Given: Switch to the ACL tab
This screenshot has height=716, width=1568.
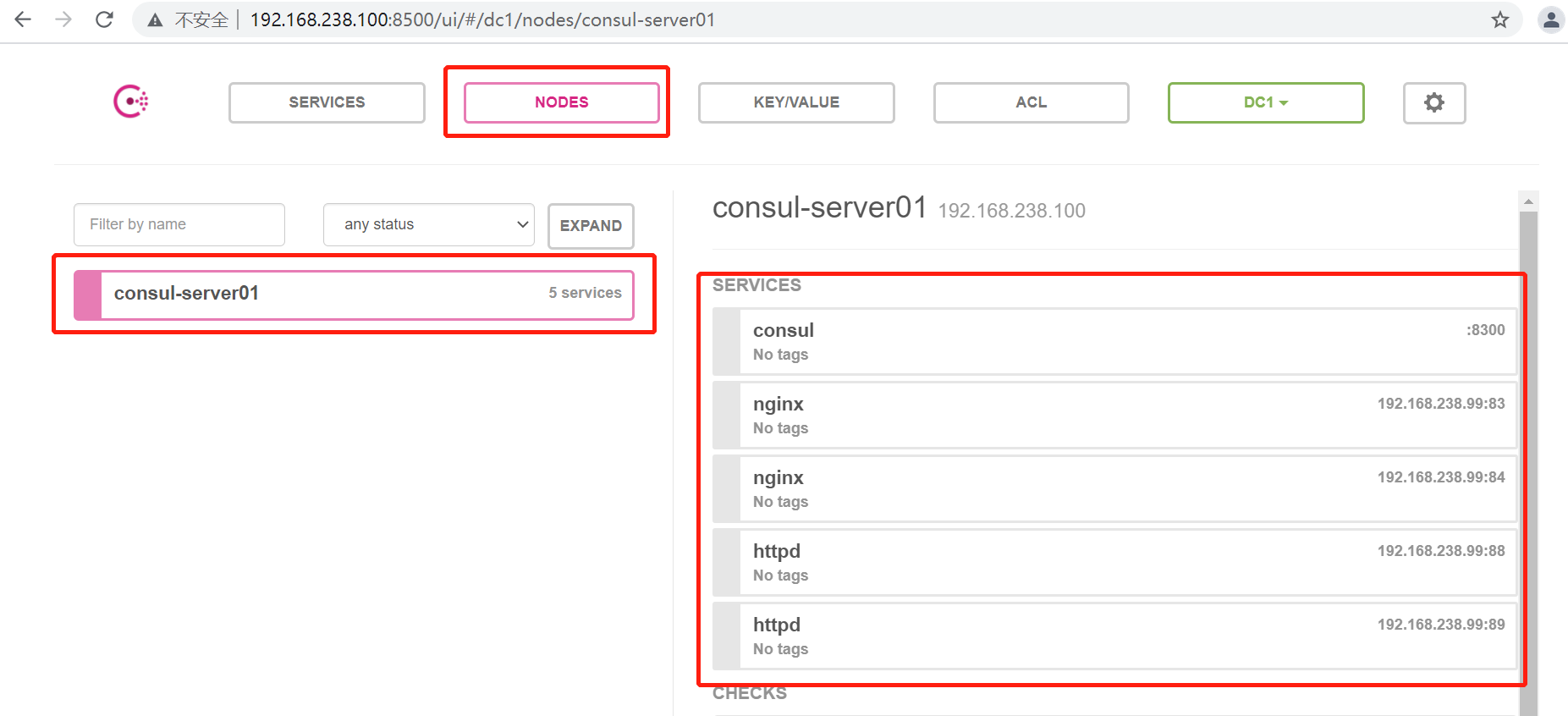Looking at the screenshot, I should coord(1032,102).
